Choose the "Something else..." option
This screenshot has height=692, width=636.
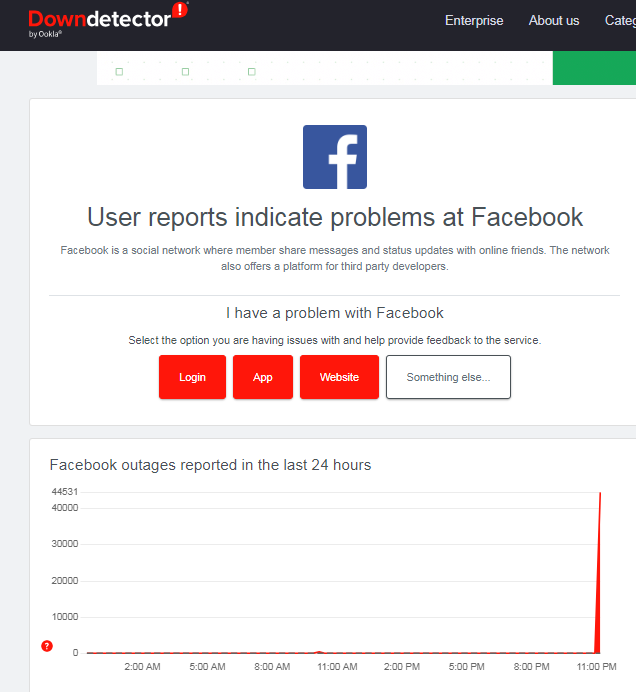click(x=448, y=377)
